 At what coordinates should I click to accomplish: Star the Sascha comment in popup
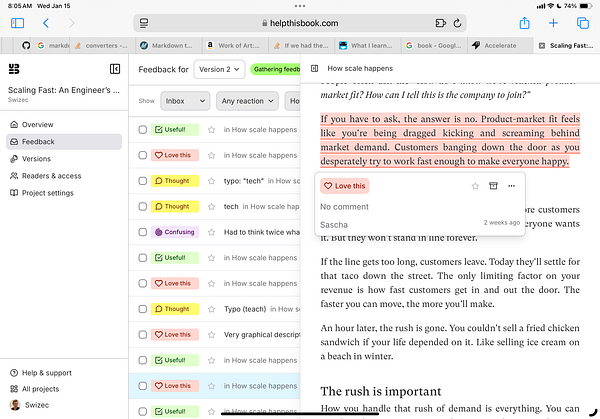point(475,186)
